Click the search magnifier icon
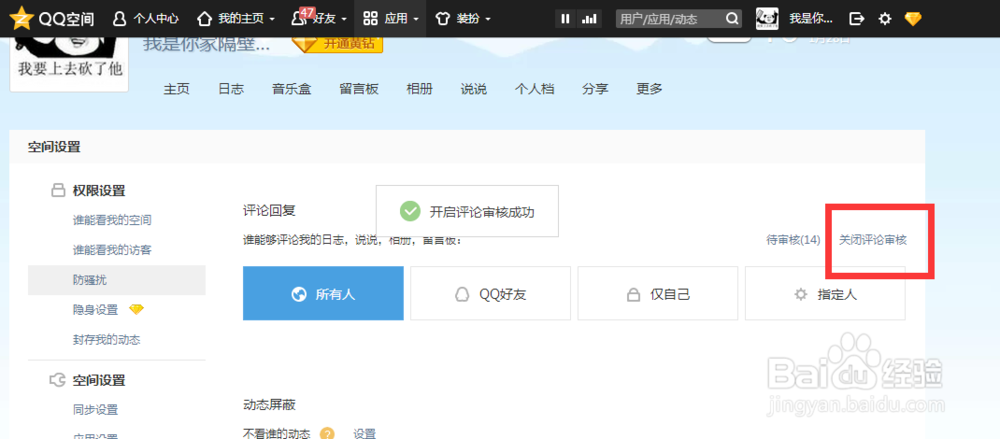 (732, 18)
